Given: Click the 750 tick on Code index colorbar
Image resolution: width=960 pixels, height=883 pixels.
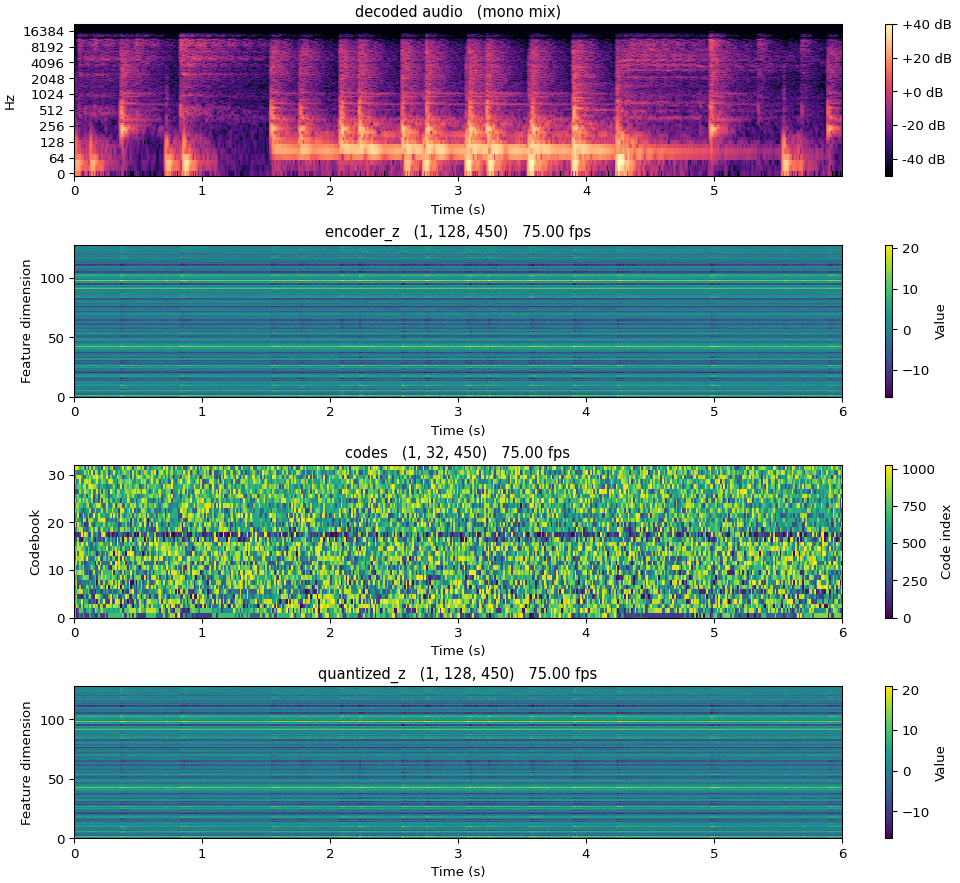Looking at the screenshot, I should (915, 507).
